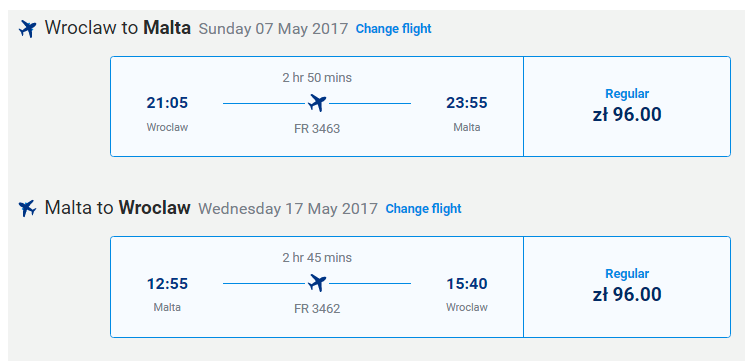
Task: Click the 2 hr 50 mins duration label
Action: click(x=317, y=77)
